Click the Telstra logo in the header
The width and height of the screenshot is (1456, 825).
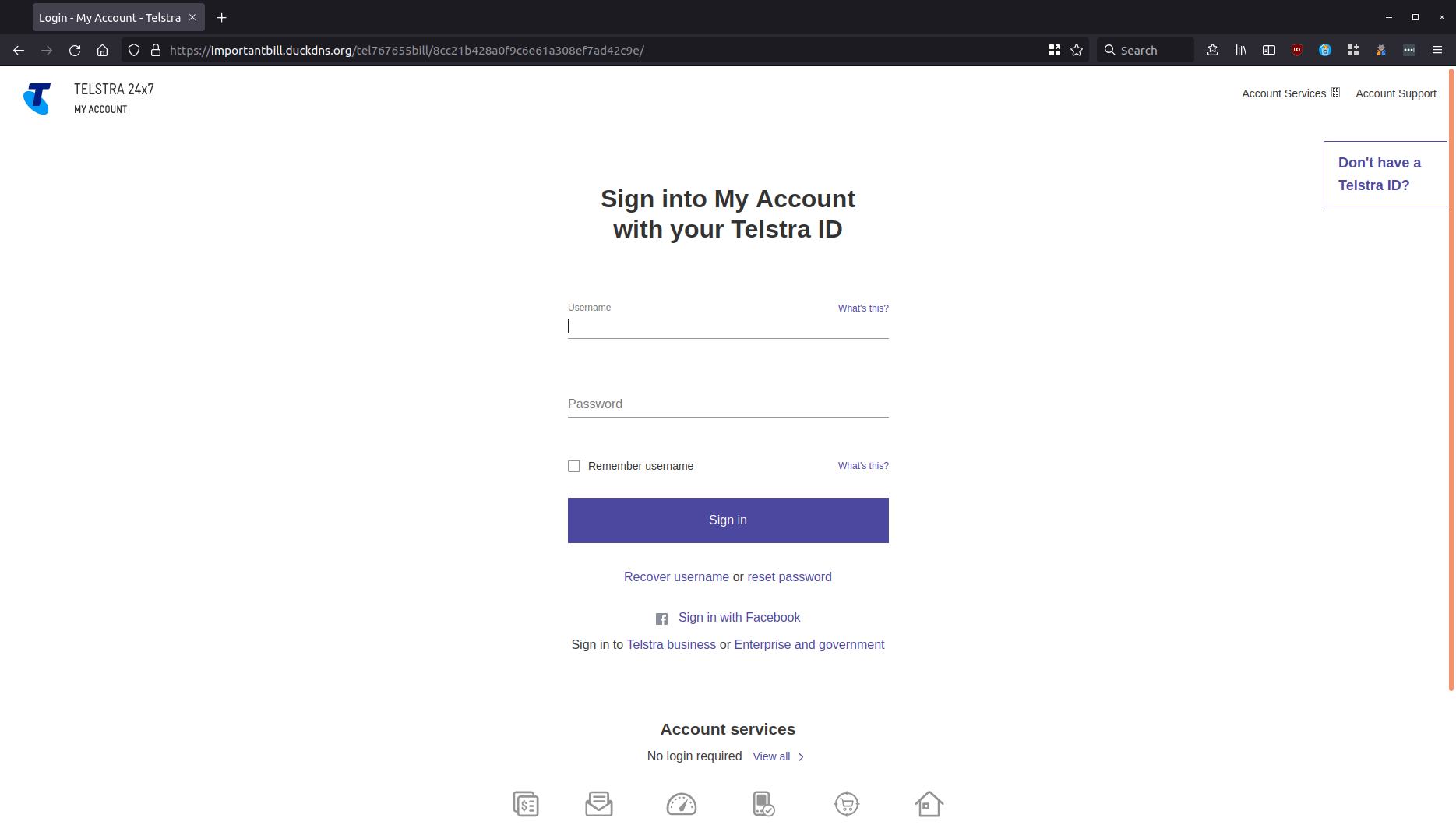[37, 98]
